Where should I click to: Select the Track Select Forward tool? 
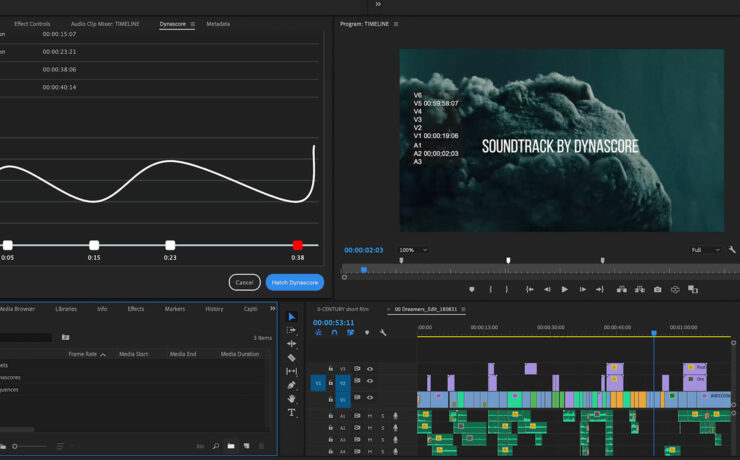pos(292,330)
